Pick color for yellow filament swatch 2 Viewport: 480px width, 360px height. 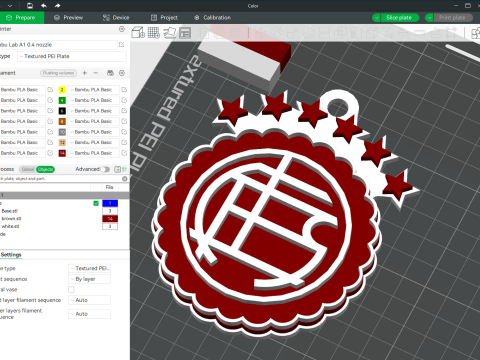click(62, 90)
